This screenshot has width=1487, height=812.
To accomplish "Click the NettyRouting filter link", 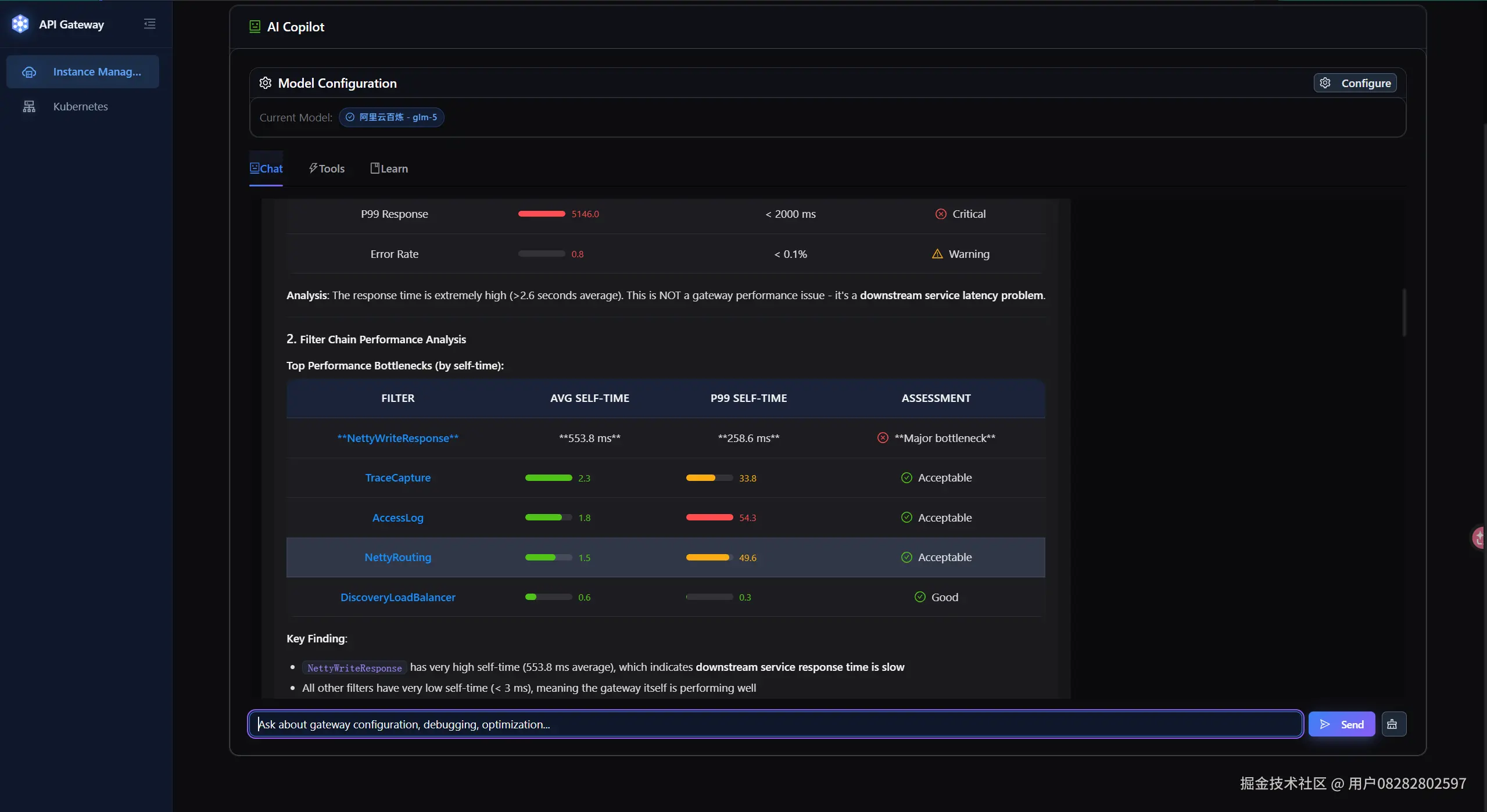I will (398, 558).
